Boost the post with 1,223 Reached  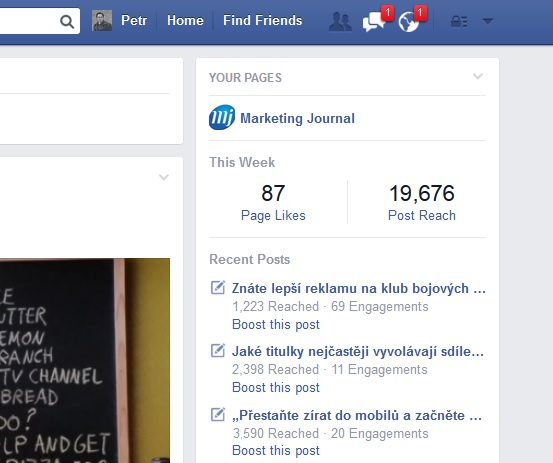(276, 324)
